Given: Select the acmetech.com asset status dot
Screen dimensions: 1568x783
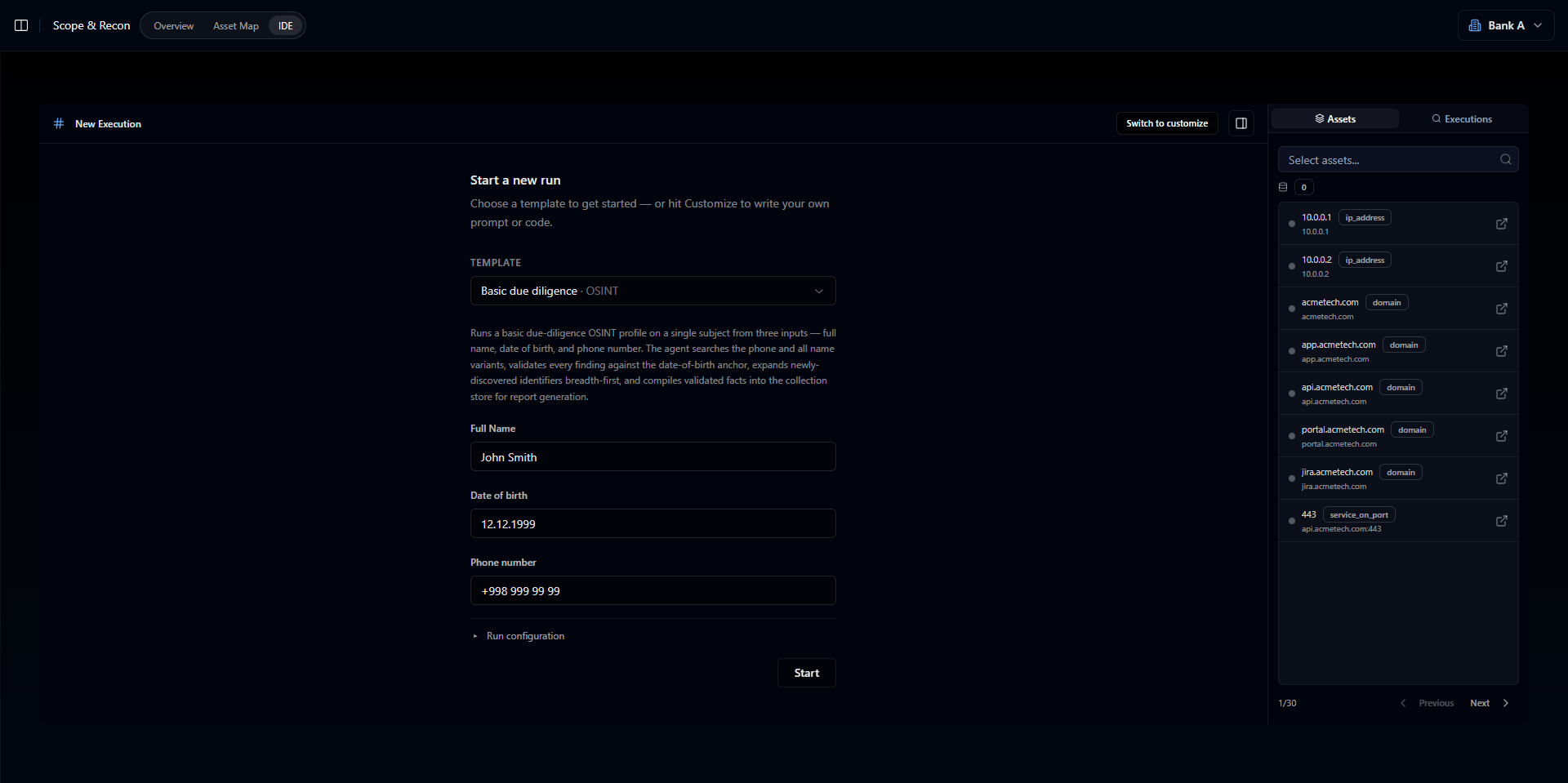Looking at the screenshot, I should click(x=1291, y=309).
